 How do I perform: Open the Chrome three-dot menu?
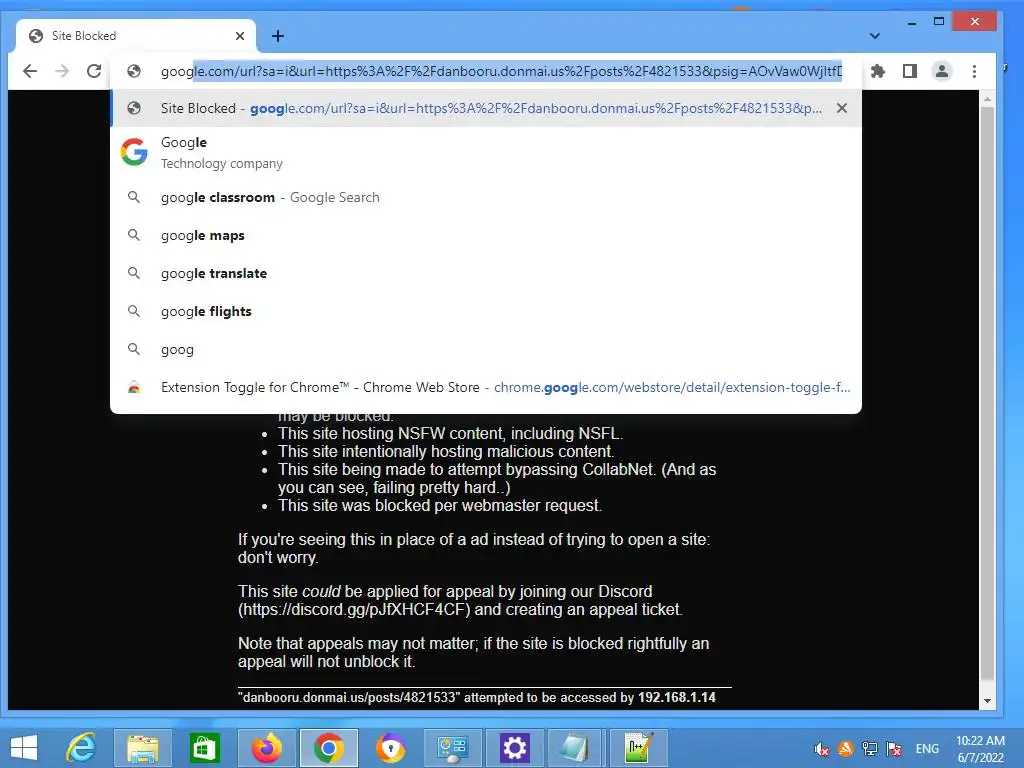974,71
